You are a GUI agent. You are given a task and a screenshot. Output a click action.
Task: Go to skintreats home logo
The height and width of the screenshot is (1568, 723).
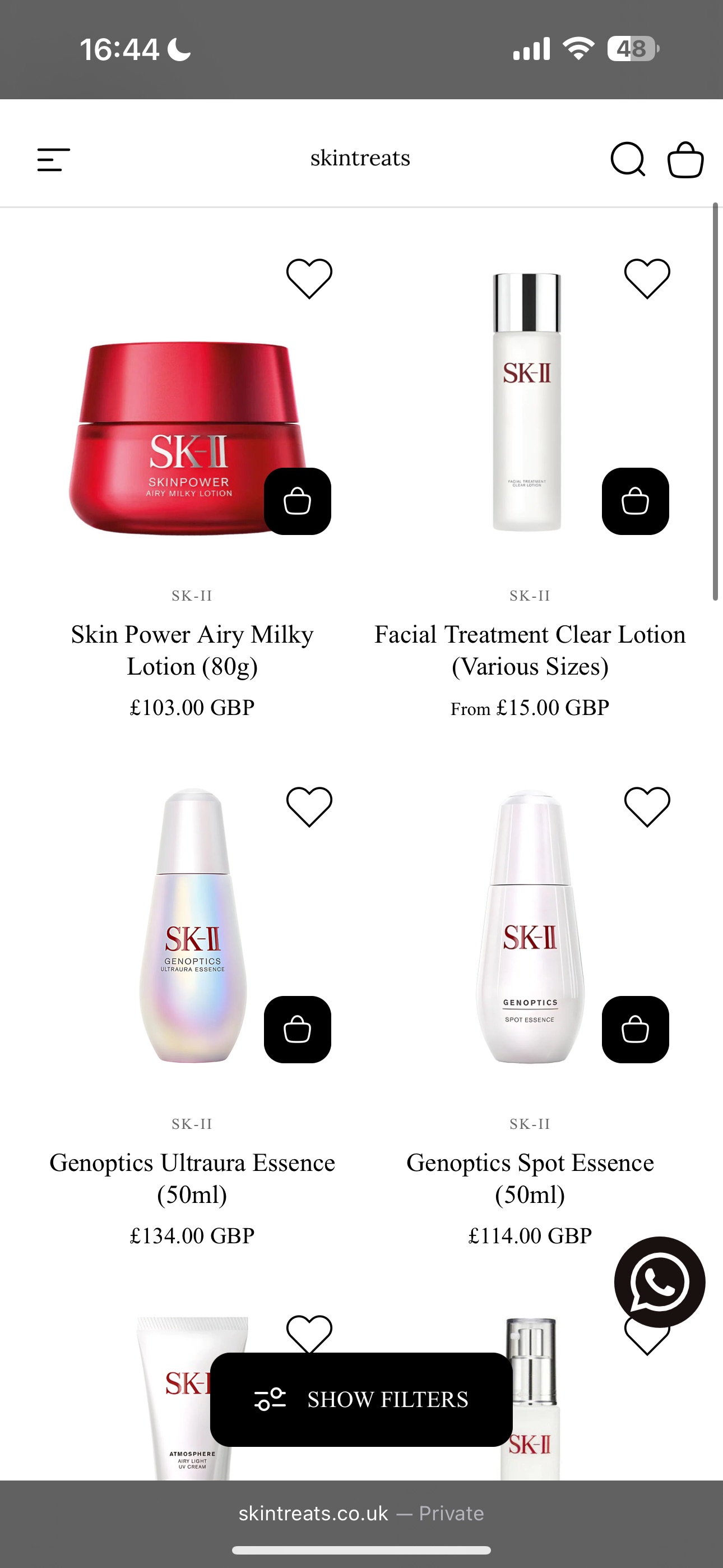pyautogui.click(x=360, y=158)
